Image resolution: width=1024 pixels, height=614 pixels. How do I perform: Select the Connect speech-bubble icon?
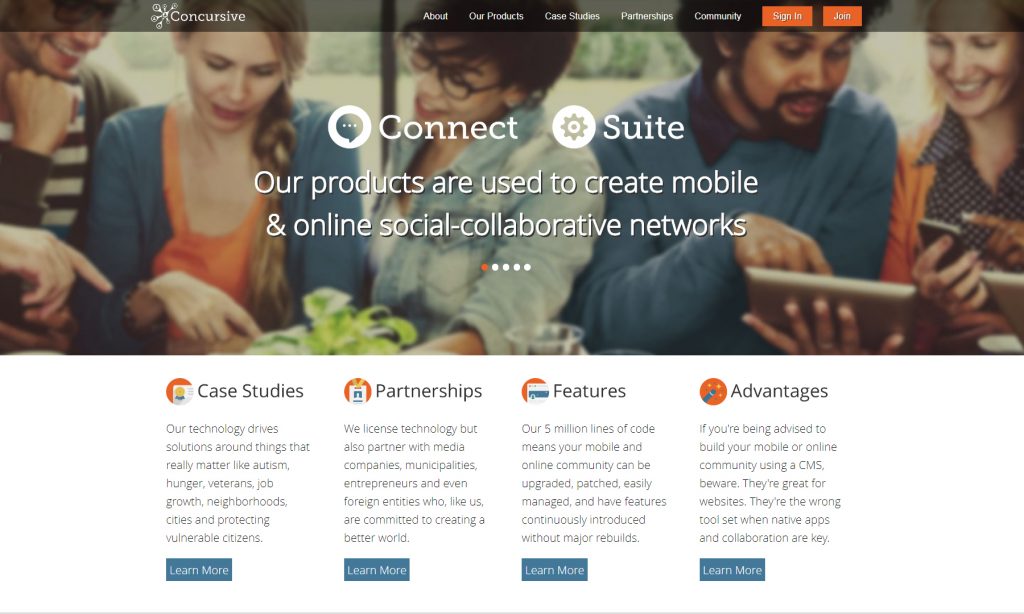pos(349,127)
